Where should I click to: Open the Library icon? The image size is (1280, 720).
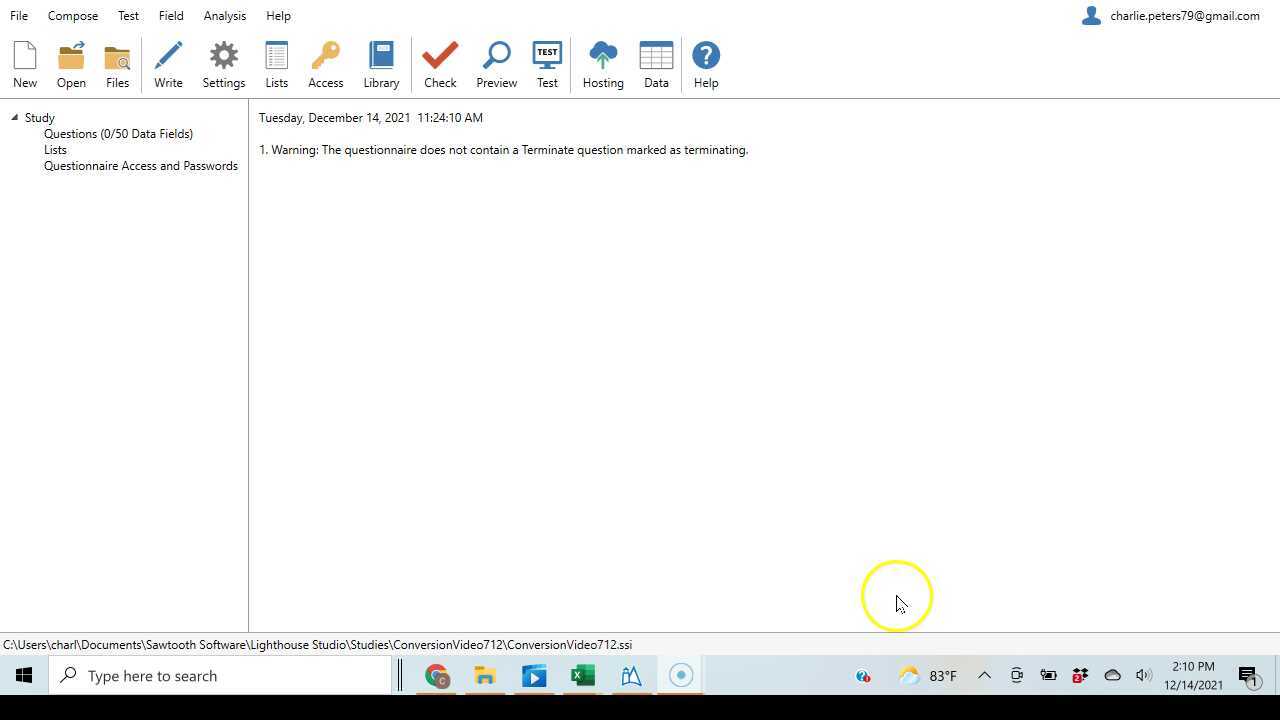click(381, 63)
